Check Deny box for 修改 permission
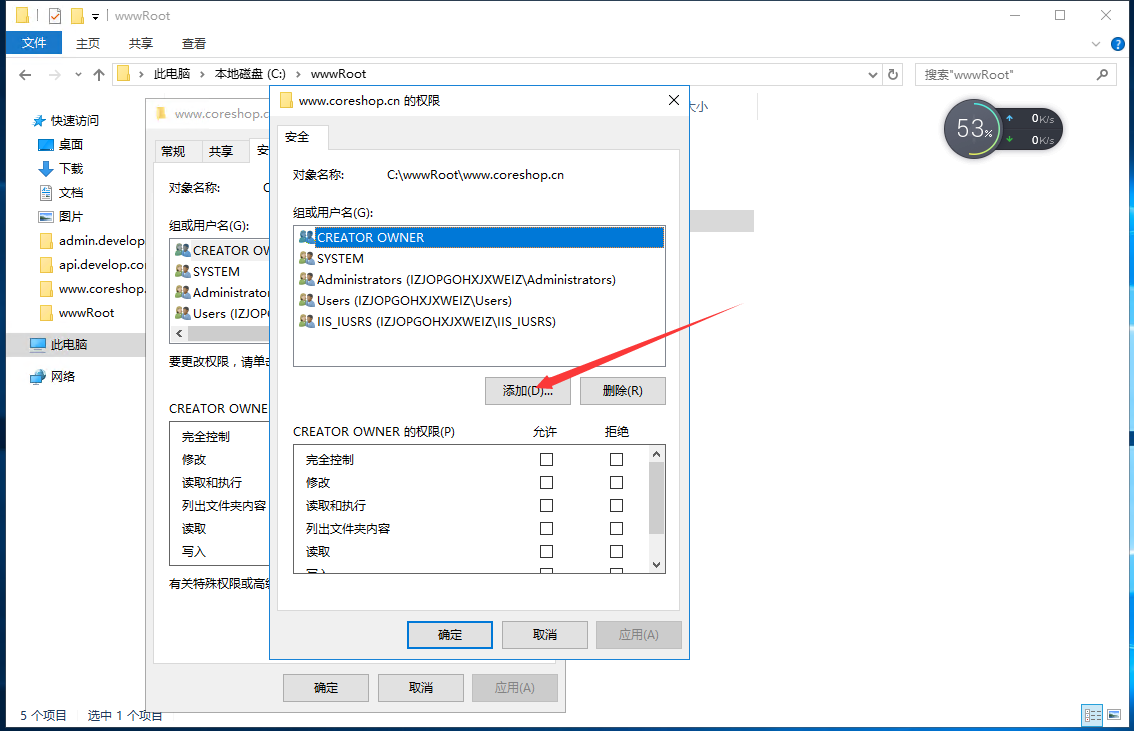 (x=616, y=483)
